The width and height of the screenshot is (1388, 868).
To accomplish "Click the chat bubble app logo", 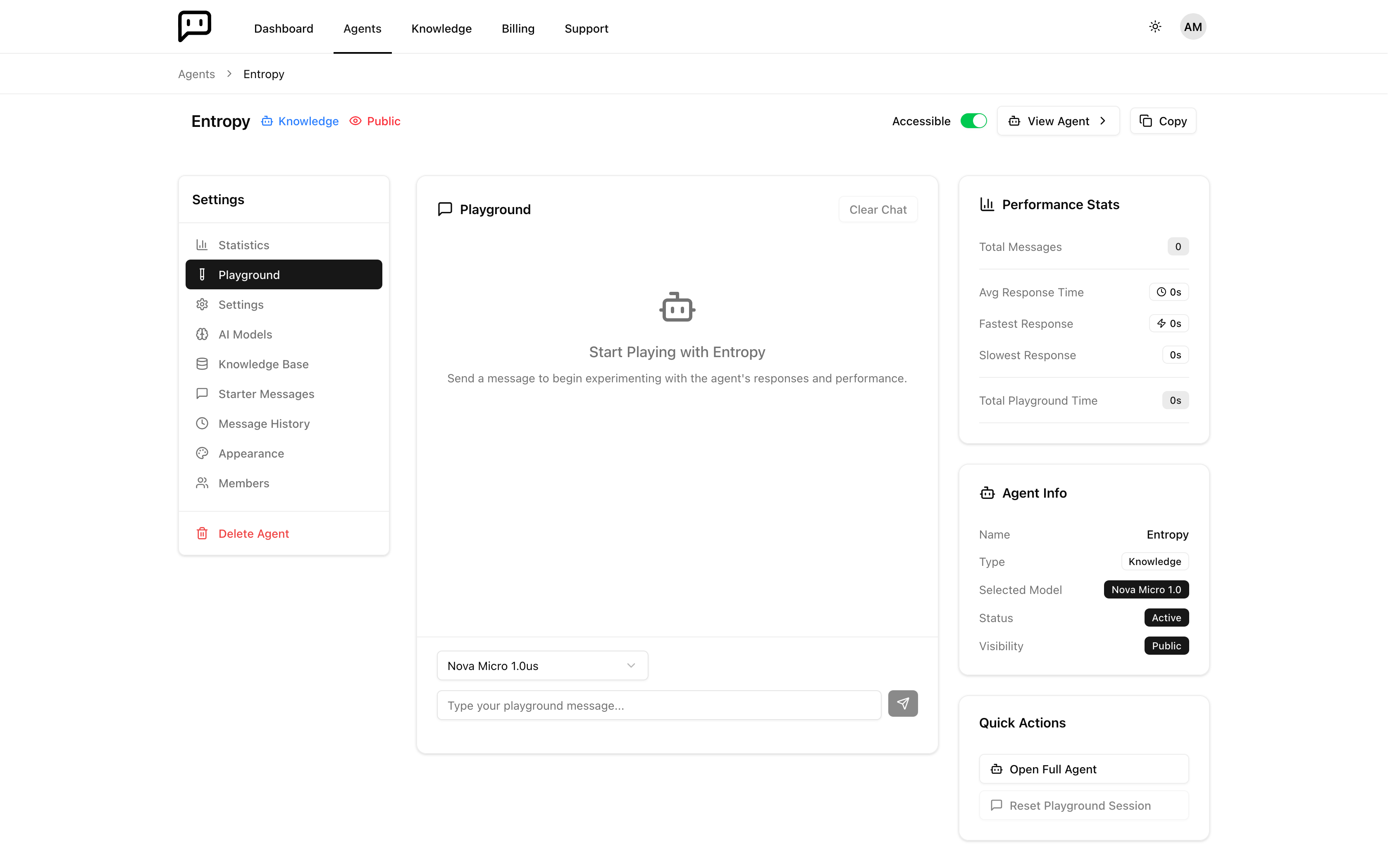I will point(195,26).
